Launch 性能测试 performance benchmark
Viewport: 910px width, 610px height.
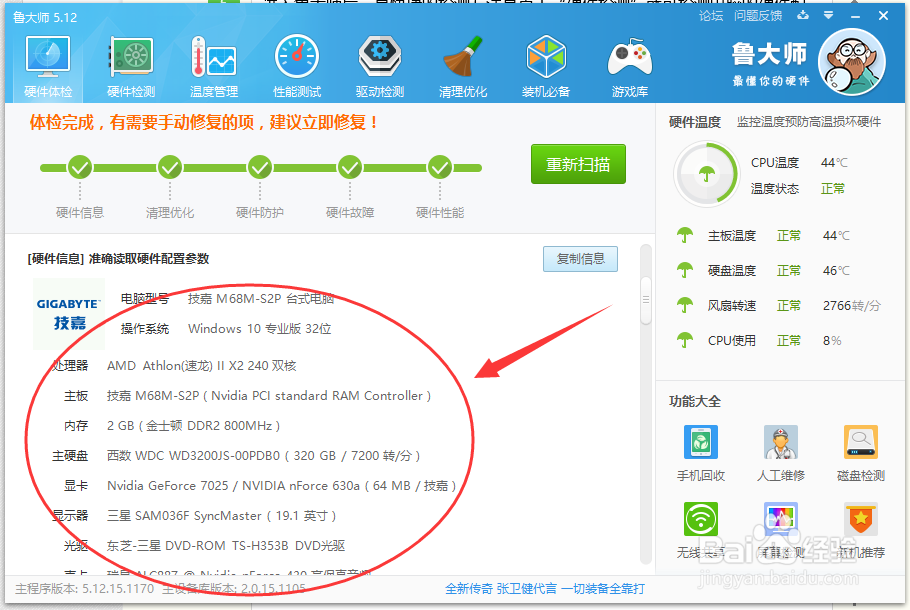click(x=297, y=67)
